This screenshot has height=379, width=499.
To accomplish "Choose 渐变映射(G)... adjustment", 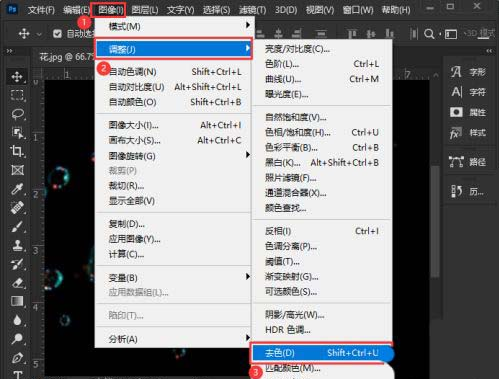I will (x=322, y=276).
